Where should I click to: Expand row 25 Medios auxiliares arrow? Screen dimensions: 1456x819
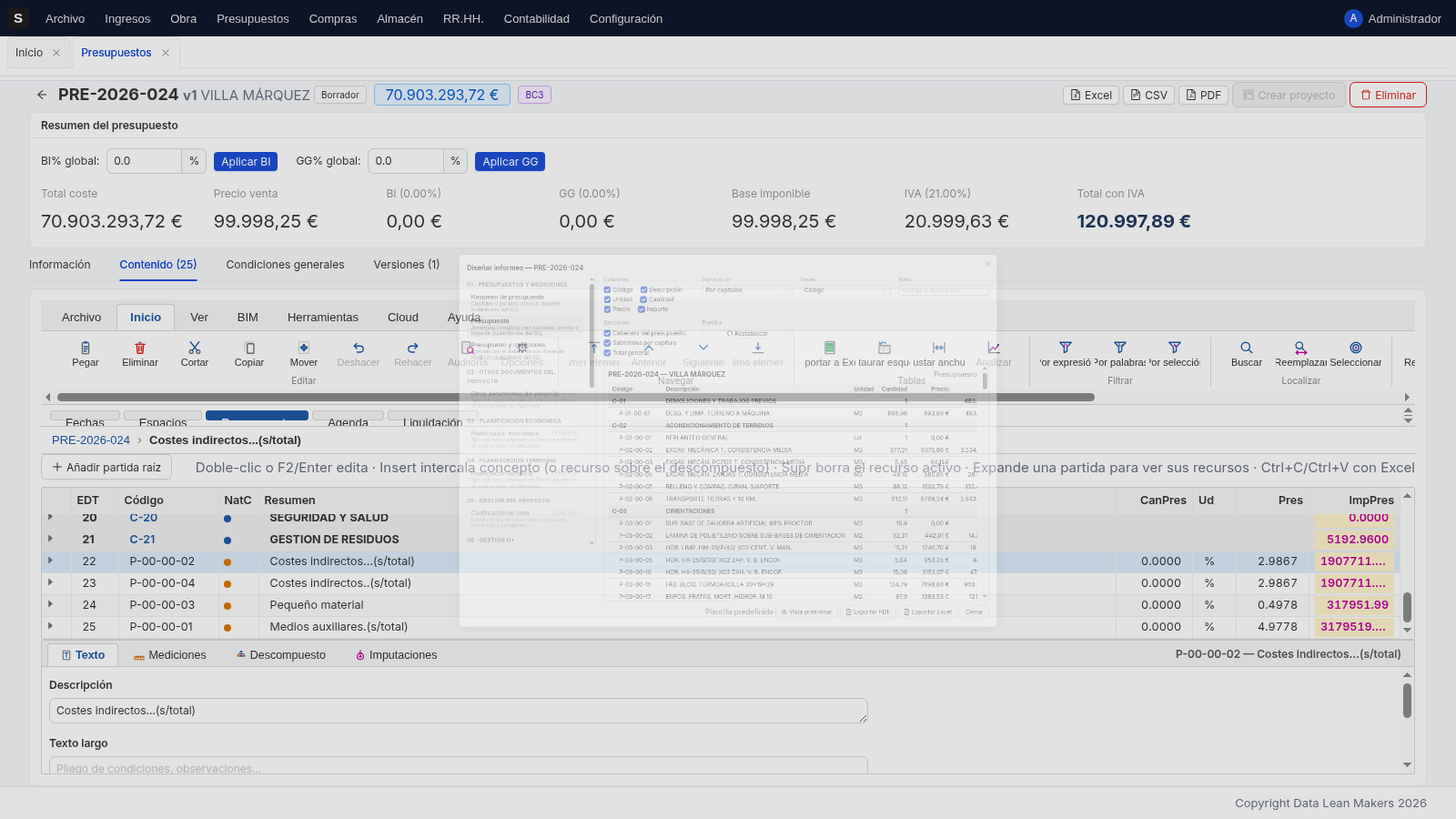(50, 626)
